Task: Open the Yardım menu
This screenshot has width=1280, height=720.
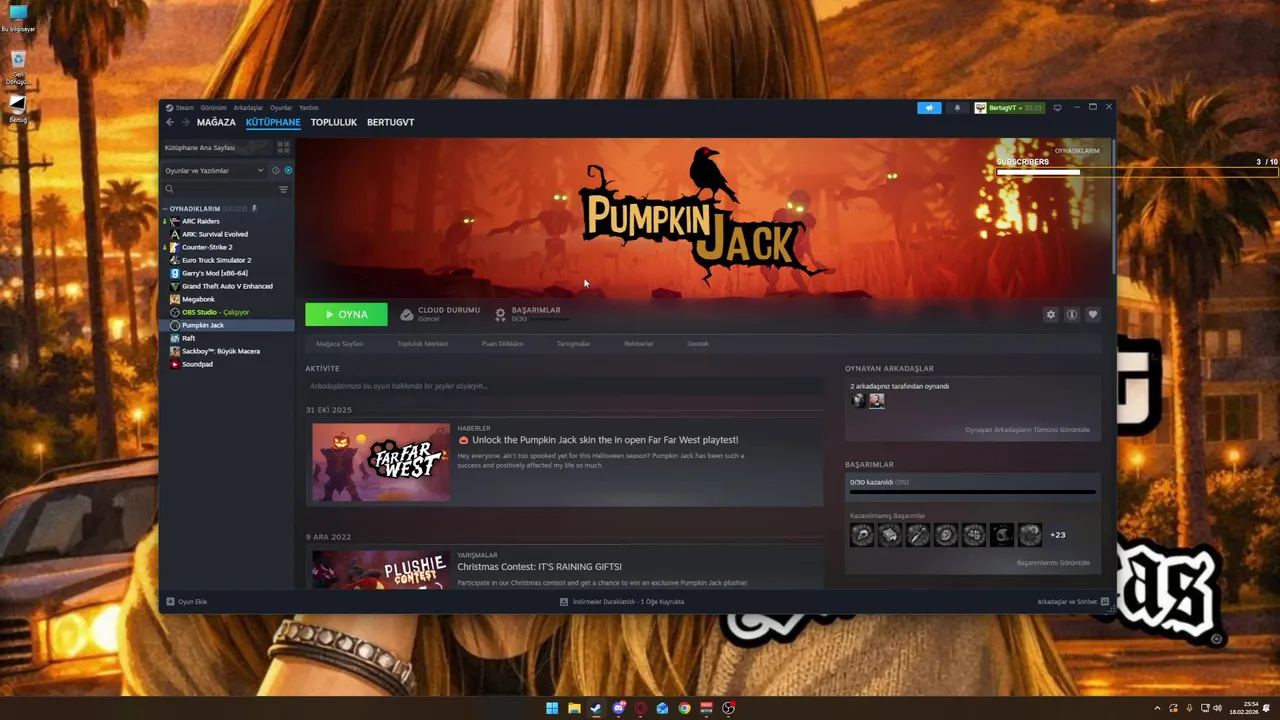Action: (309, 108)
